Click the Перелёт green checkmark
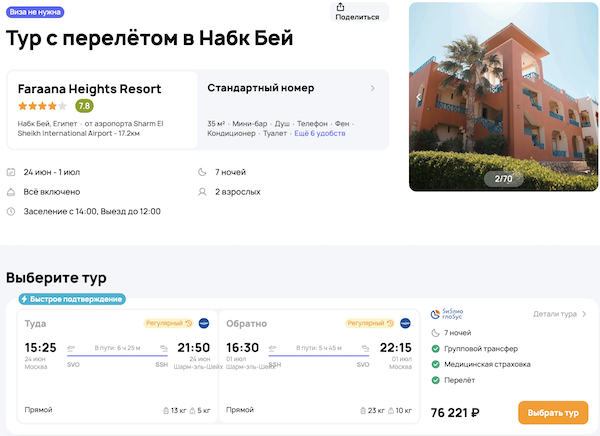Screen dimensions: 600x436 [435, 381]
